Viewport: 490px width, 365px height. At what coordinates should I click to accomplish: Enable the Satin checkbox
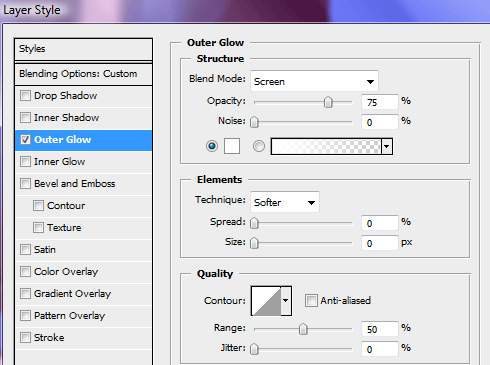25,250
